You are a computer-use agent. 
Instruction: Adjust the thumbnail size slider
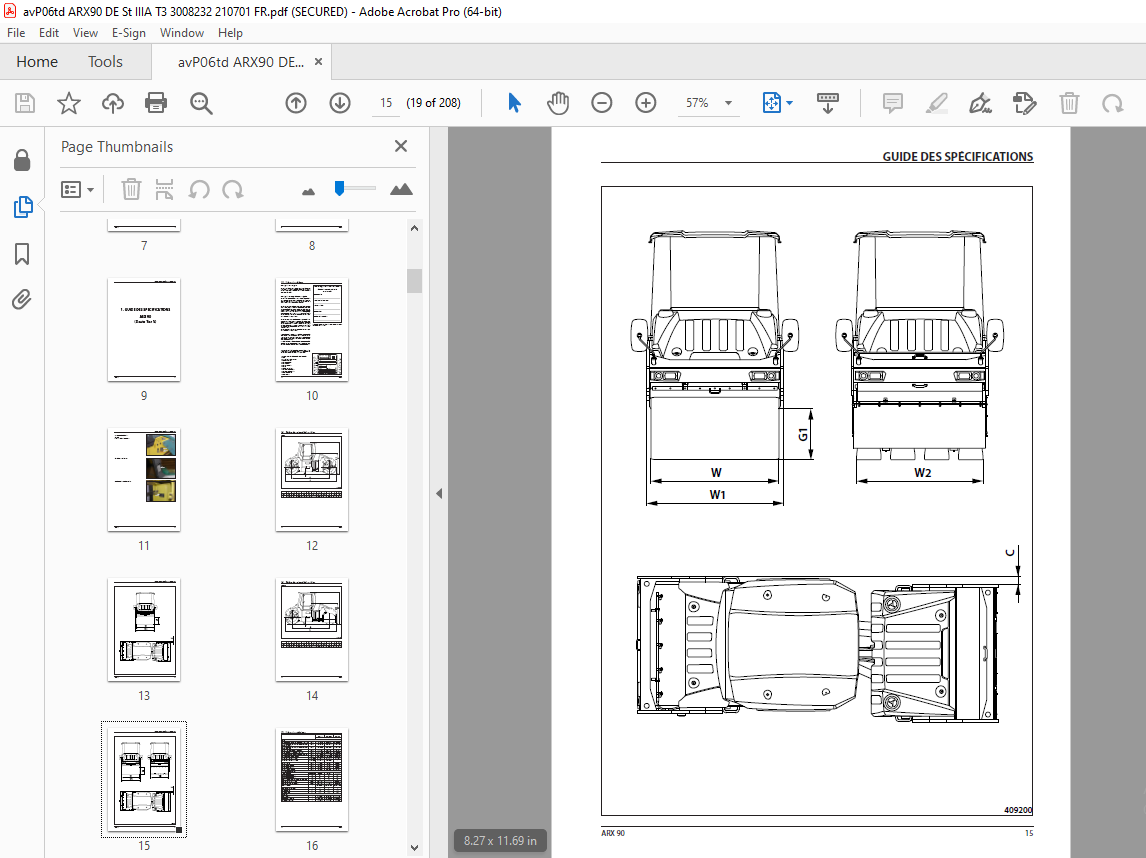point(339,189)
